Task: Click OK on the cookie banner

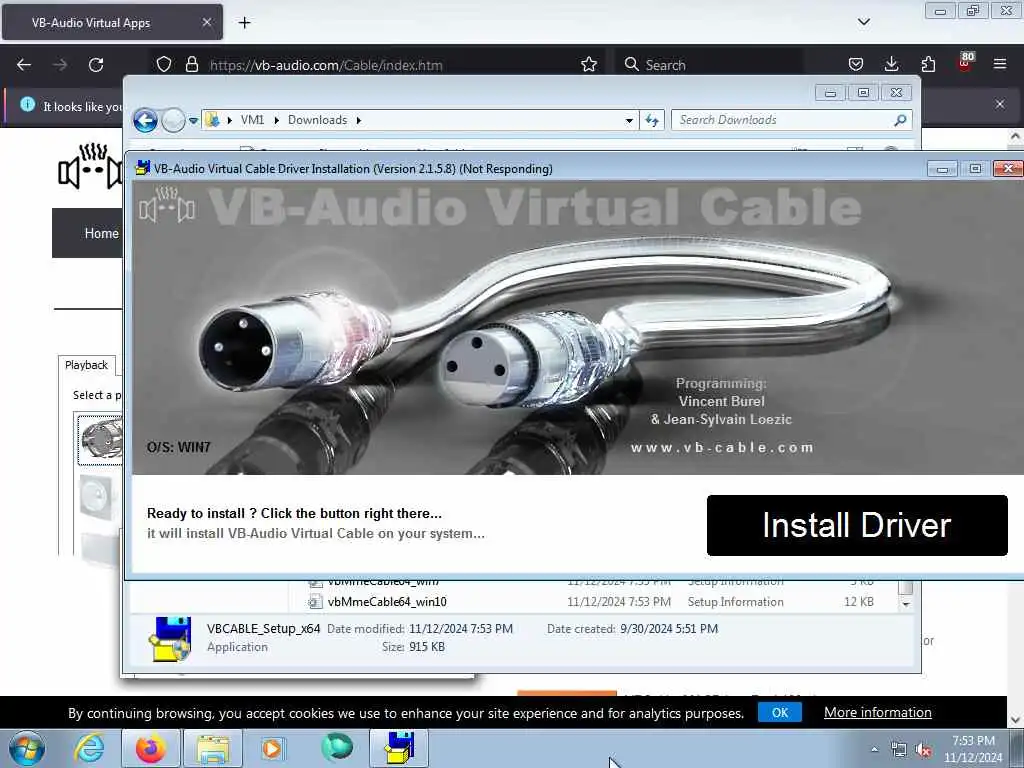Action: (780, 712)
